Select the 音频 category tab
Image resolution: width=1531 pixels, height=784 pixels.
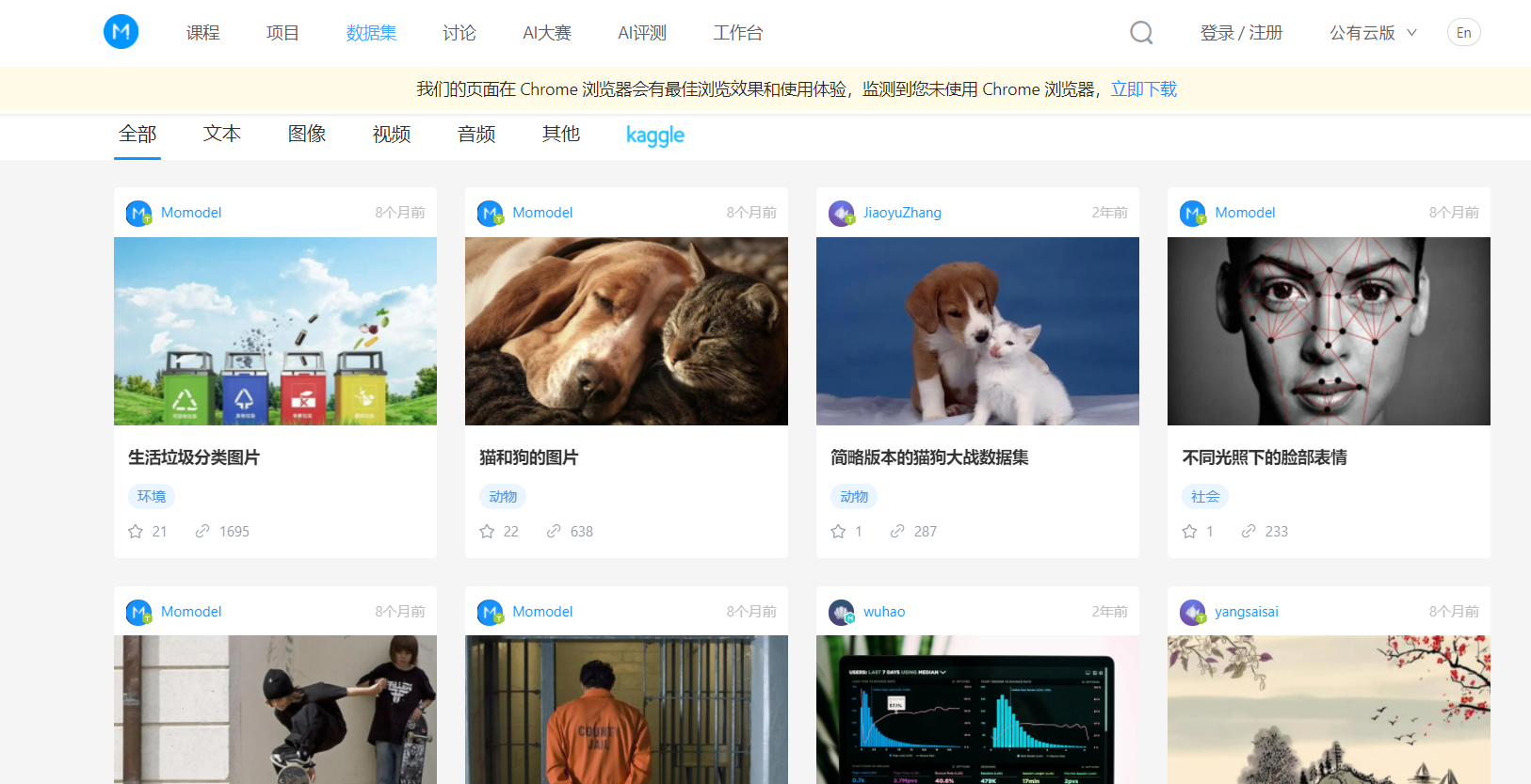476,135
